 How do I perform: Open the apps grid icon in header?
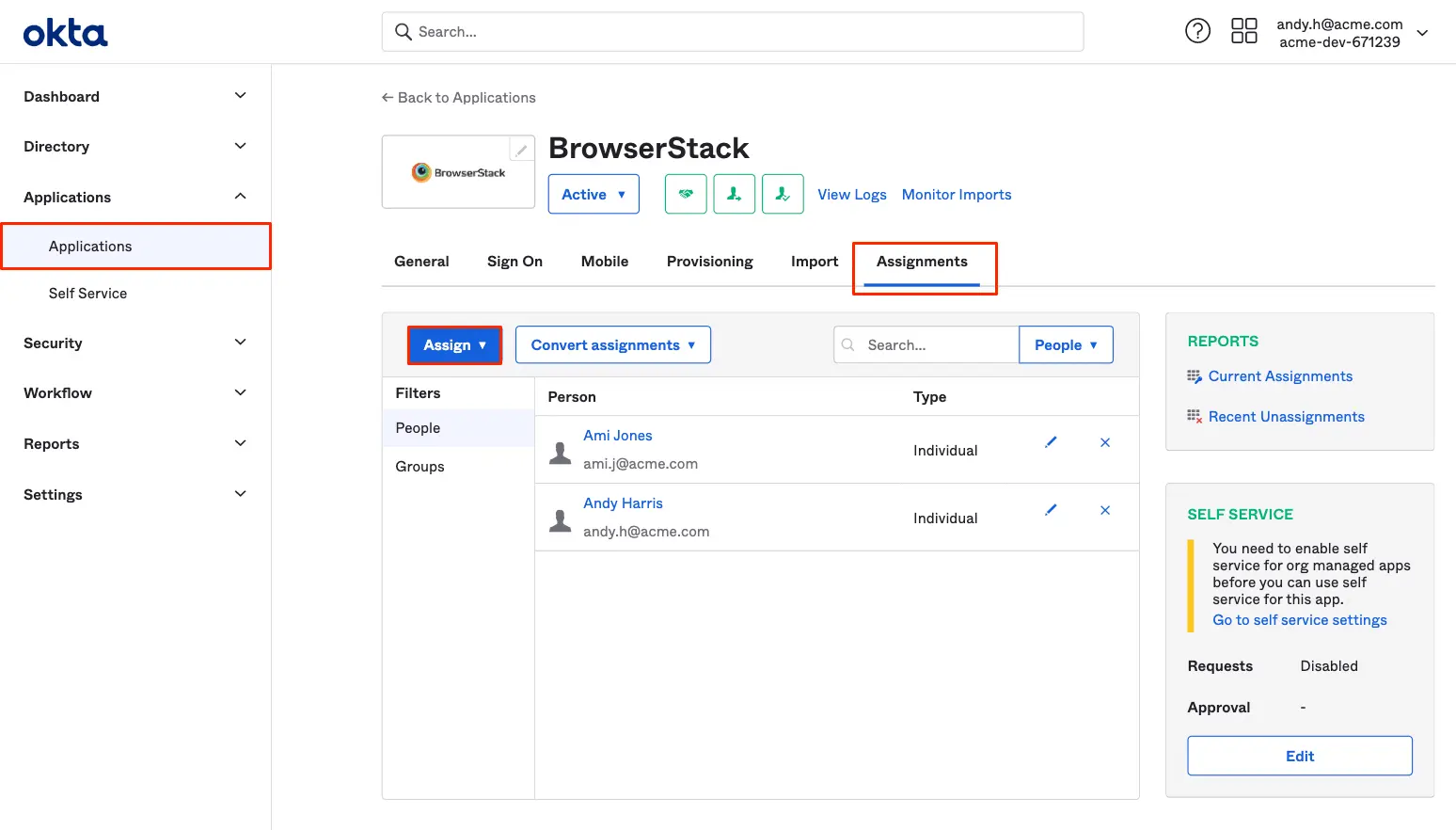[1243, 31]
